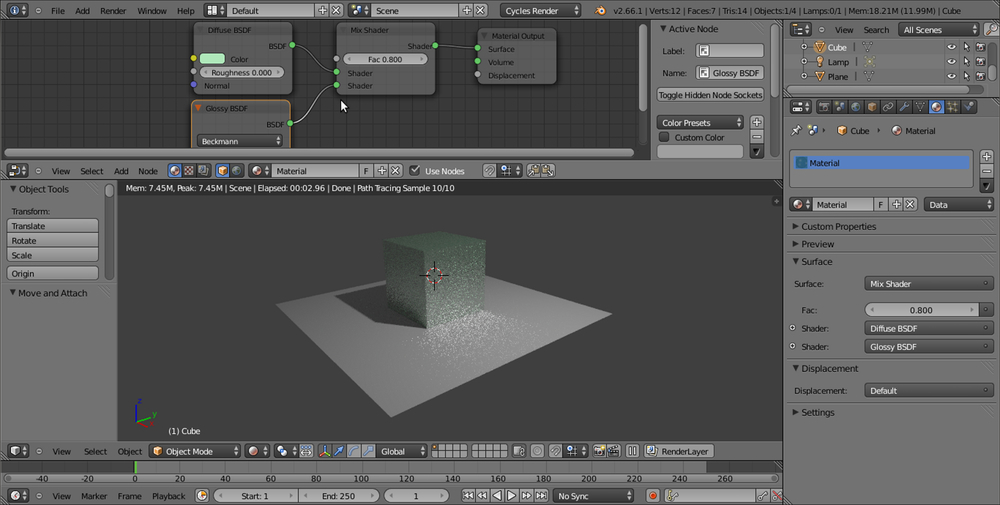Open the Cycles Render engine dropdown
This screenshot has height=505, width=1000.
(x=542, y=10)
